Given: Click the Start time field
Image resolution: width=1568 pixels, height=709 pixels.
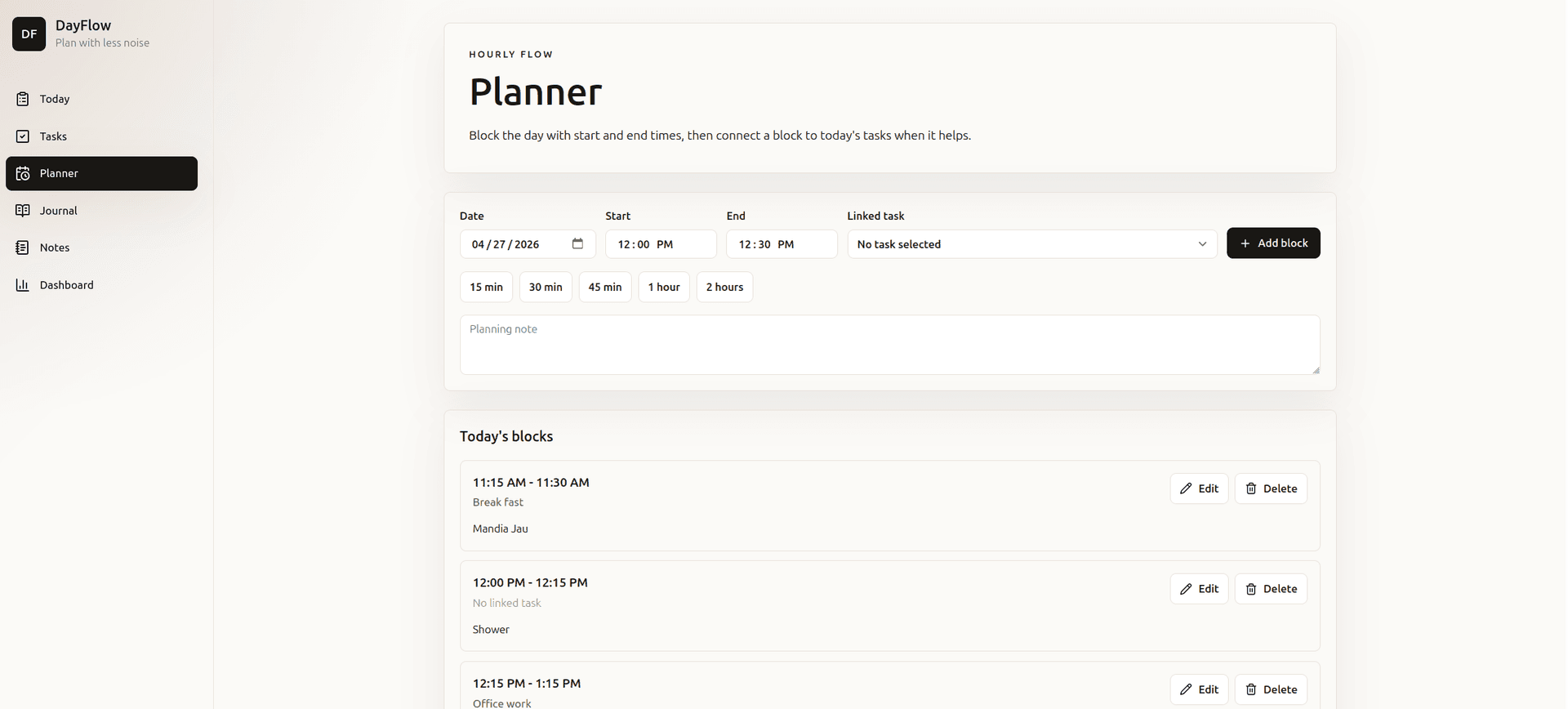Looking at the screenshot, I should click(661, 244).
